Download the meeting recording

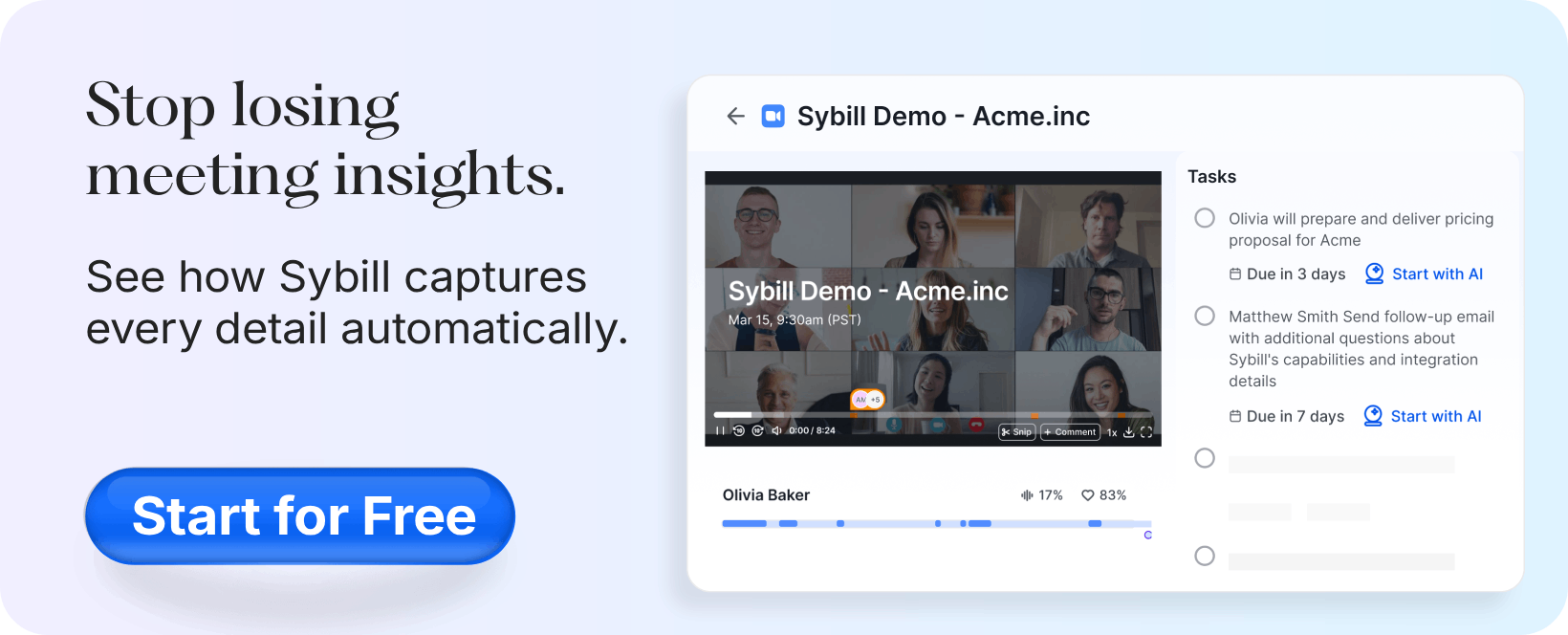point(1128,432)
